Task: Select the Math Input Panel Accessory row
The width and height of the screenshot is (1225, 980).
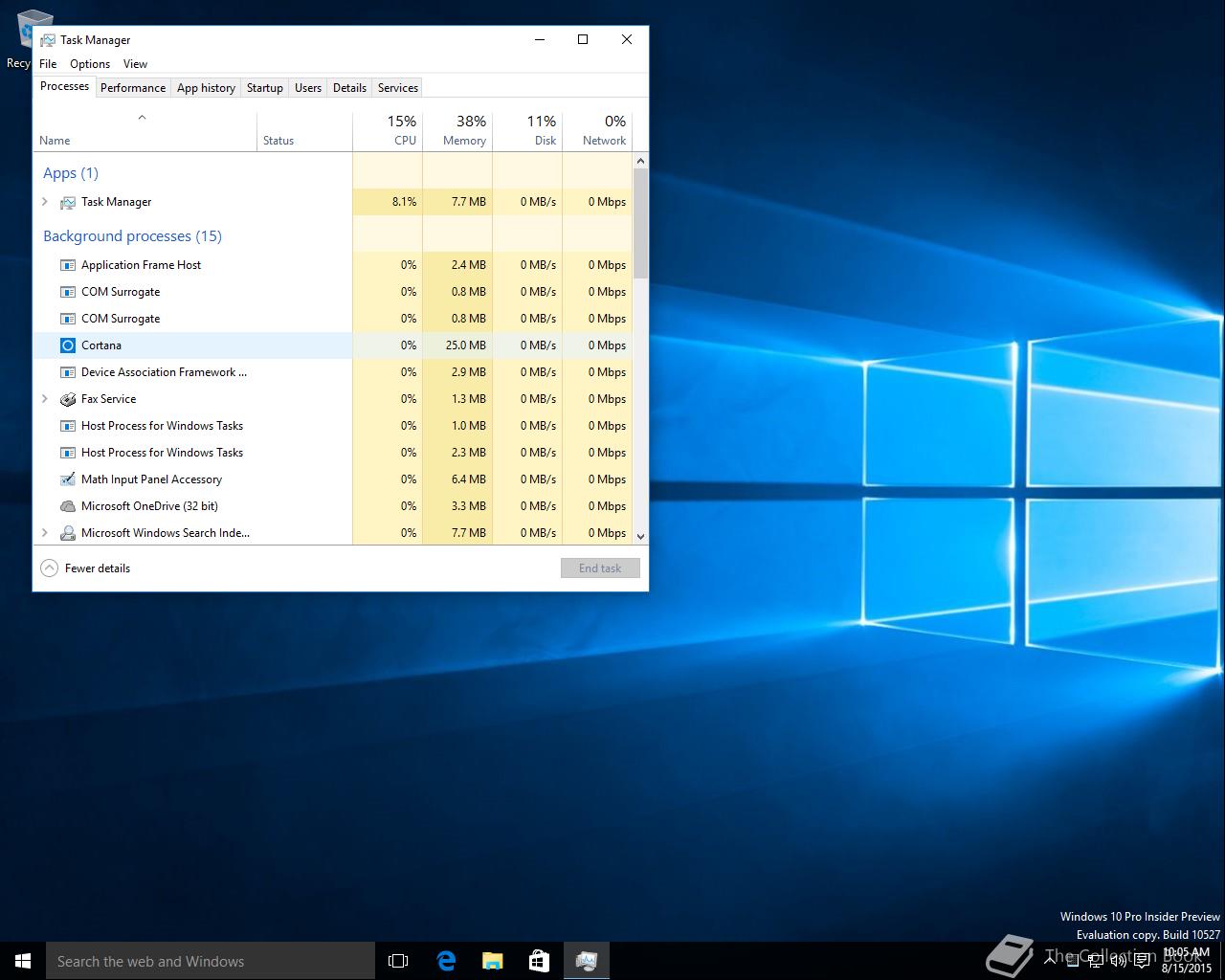Action: coord(333,479)
